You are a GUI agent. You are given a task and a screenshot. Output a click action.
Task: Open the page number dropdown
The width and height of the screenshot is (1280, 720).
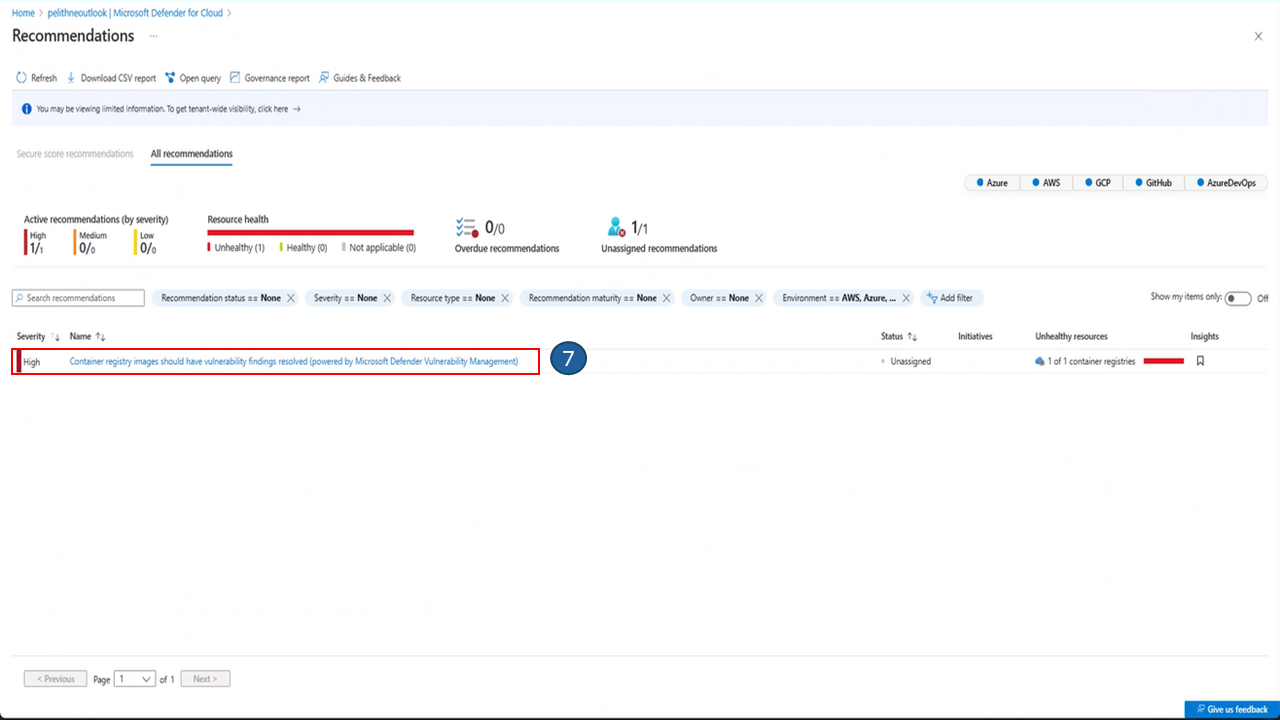pos(135,679)
